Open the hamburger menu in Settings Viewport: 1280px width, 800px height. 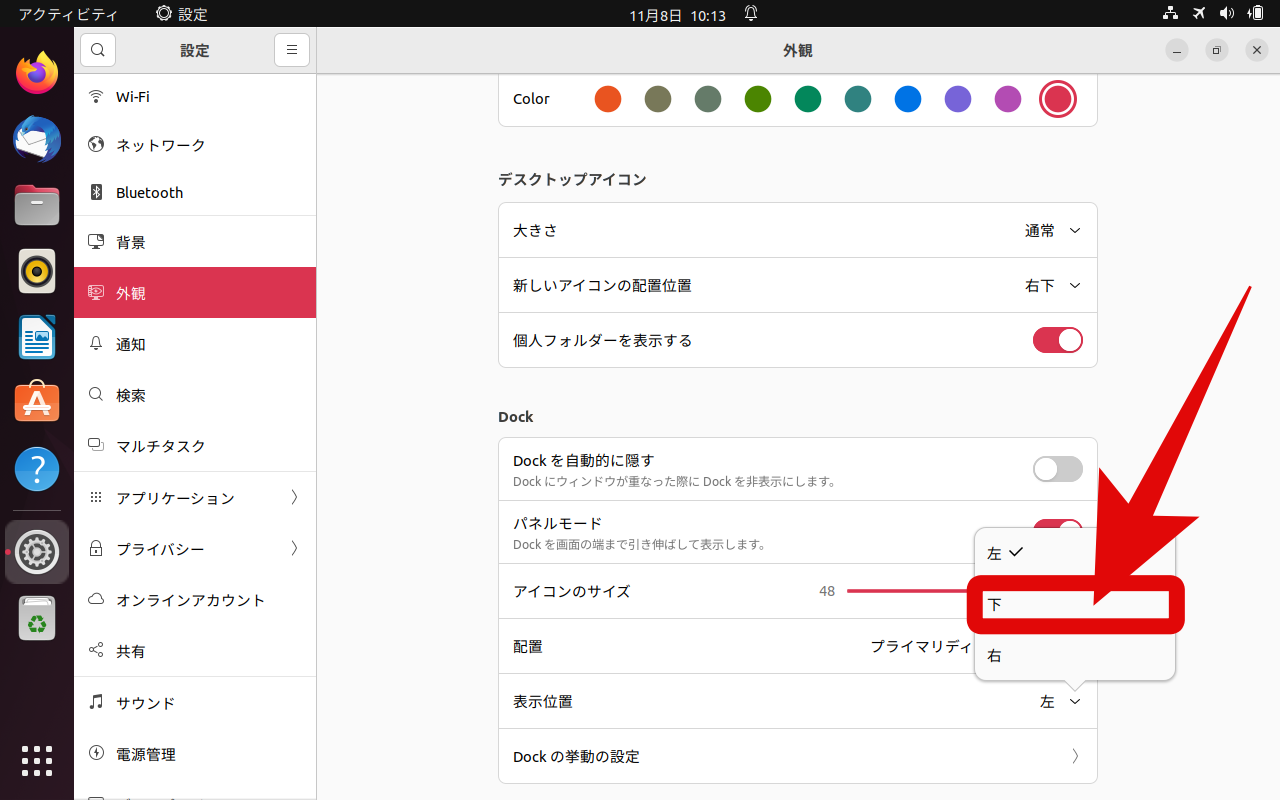(291, 49)
